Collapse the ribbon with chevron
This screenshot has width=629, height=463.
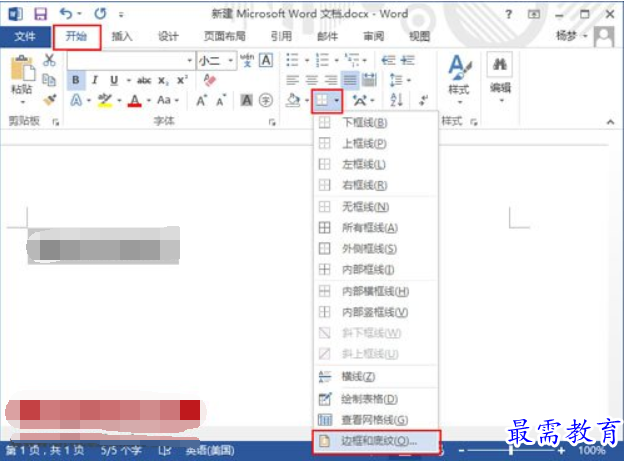pyautogui.click(x=610, y=122)
